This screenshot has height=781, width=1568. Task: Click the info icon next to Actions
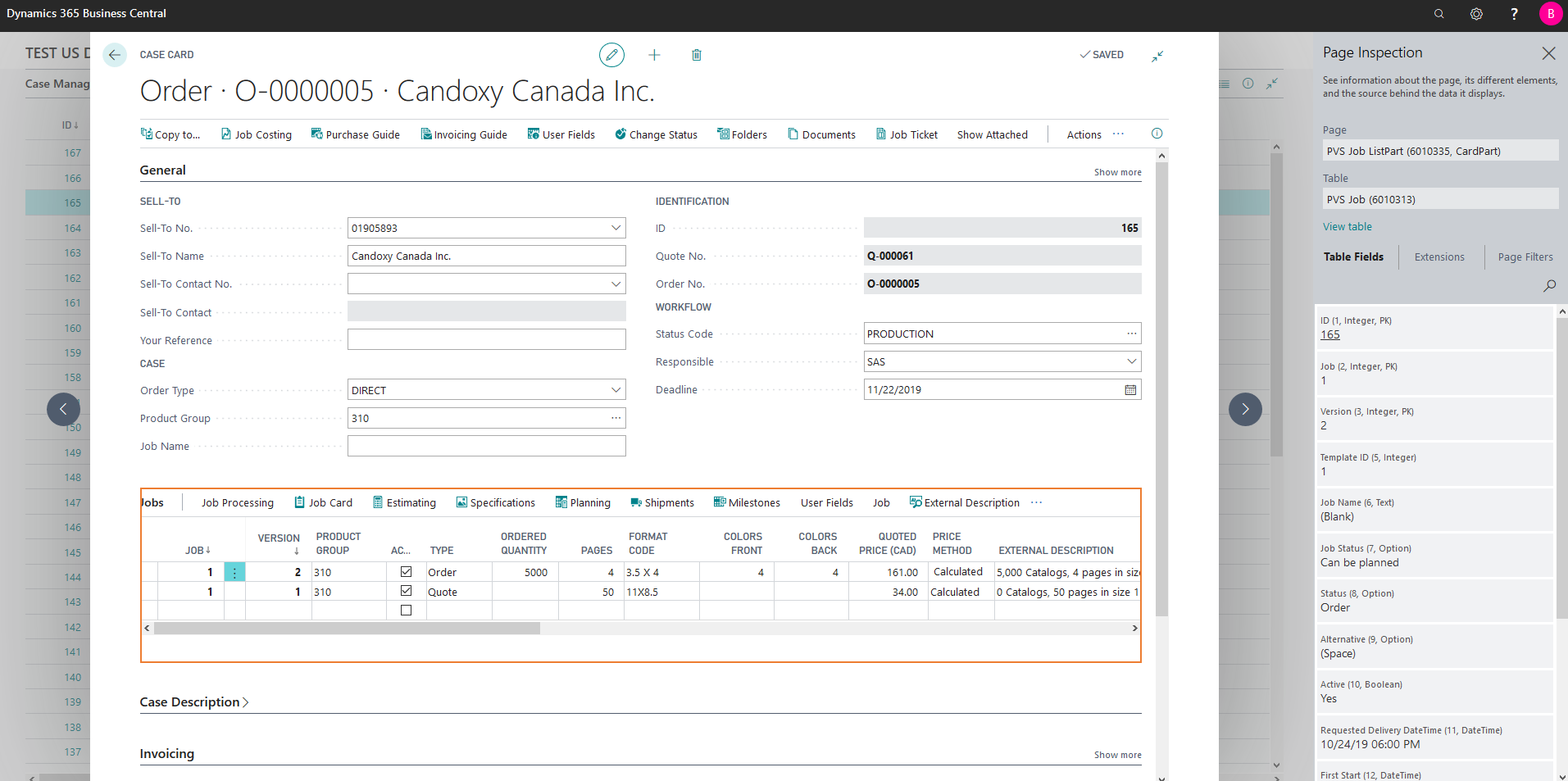pos(1157,134)
